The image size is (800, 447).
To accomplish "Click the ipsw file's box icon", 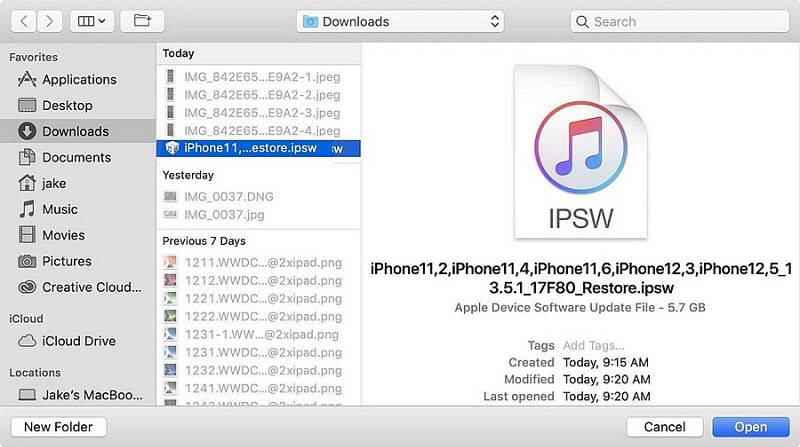I will [172, 148].
